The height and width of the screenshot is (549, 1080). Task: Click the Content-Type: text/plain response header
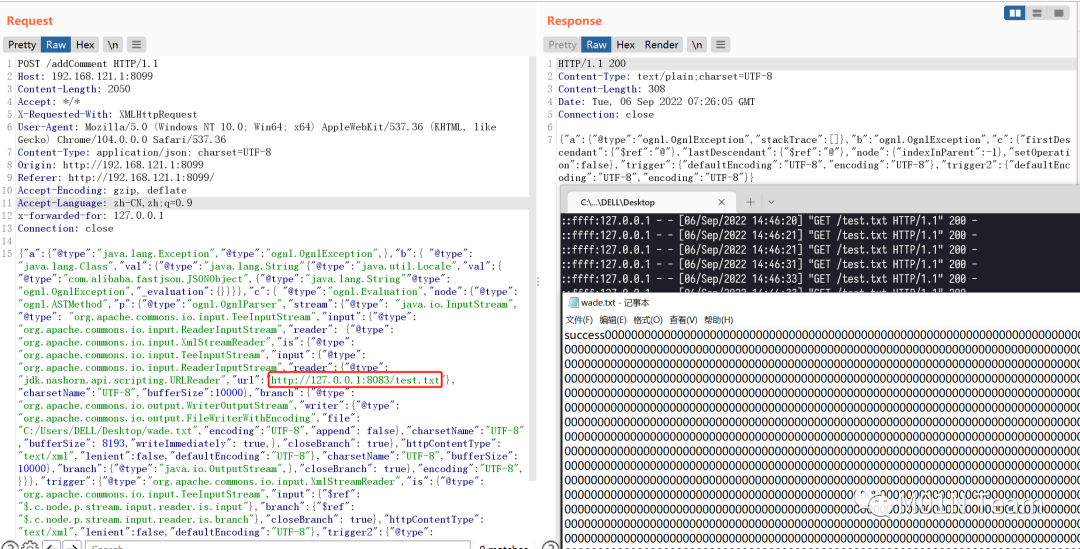pos(665,76)
